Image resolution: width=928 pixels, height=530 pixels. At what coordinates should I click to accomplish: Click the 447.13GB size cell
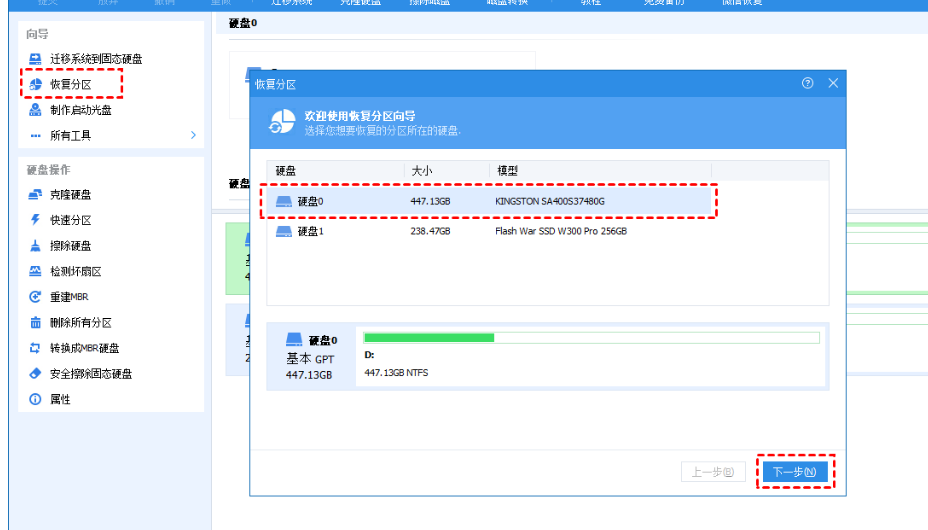pos(430,202)
